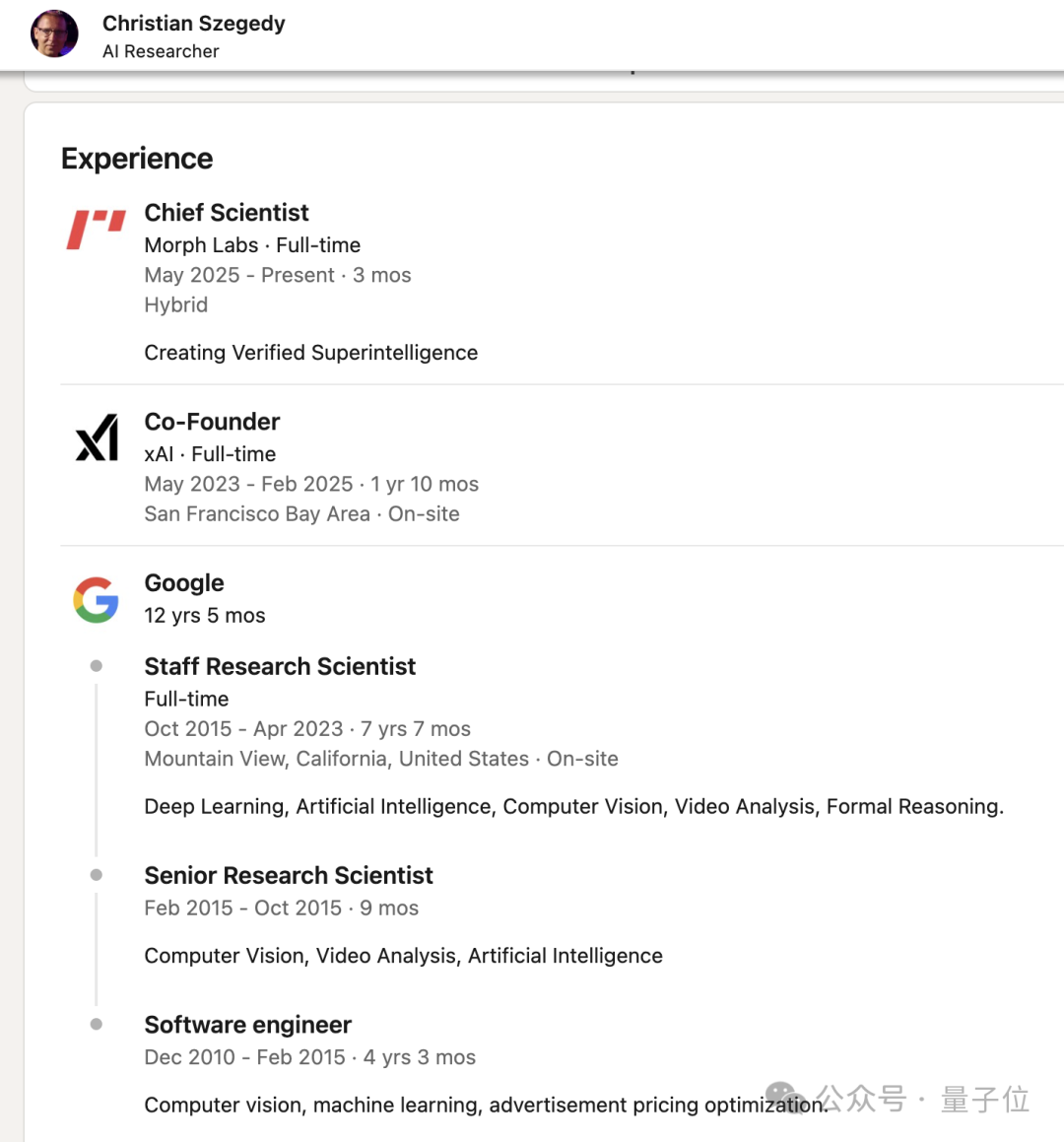Select the timeline dot beside Senior Research Scientist
Image resolution: width=1064 pixels, height=1142 pixels.
[x=97, y=875]
